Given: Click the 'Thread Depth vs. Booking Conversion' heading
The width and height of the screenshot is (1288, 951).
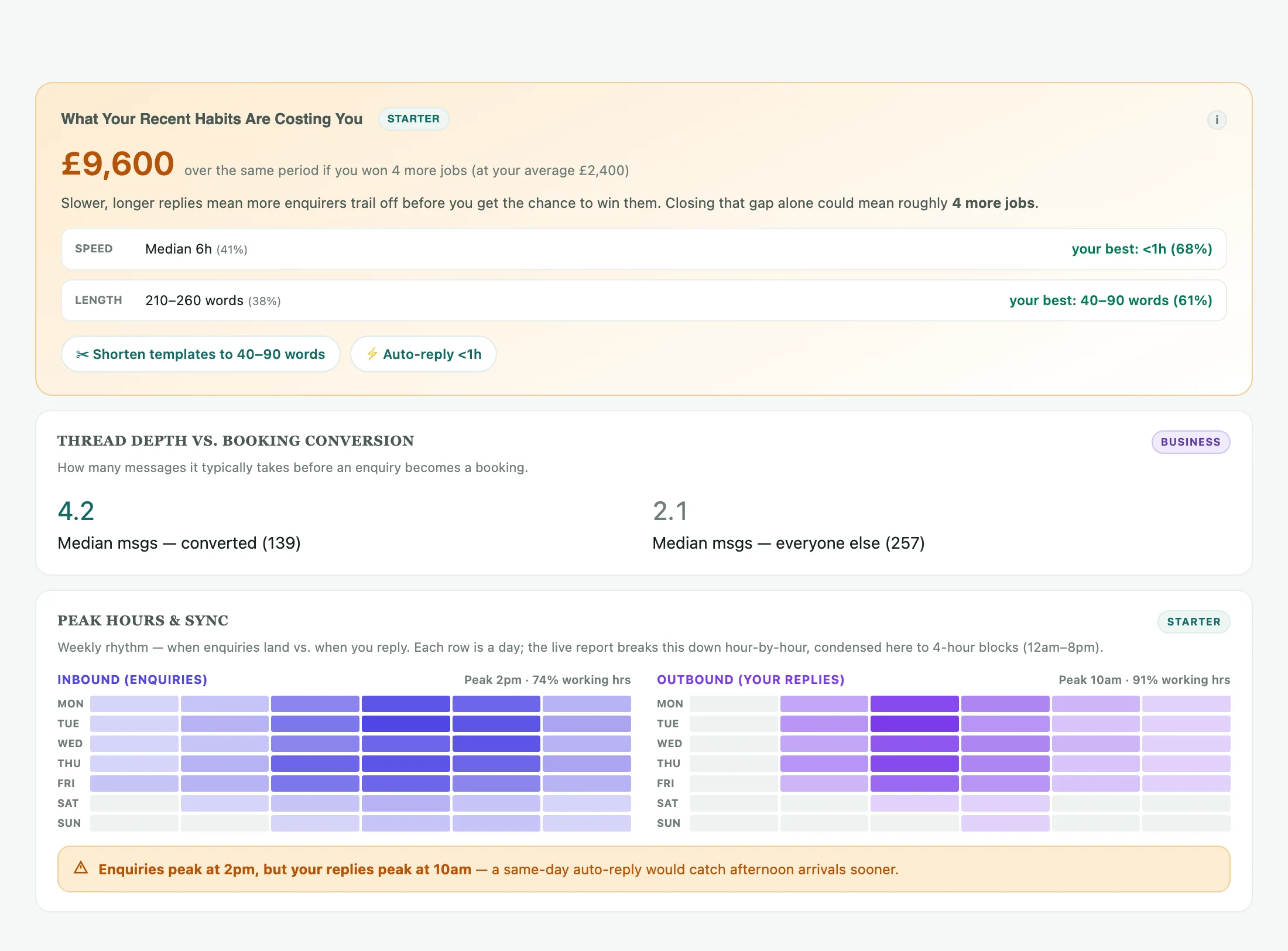Looking at the screenshot, I should (x=235, y=441).
